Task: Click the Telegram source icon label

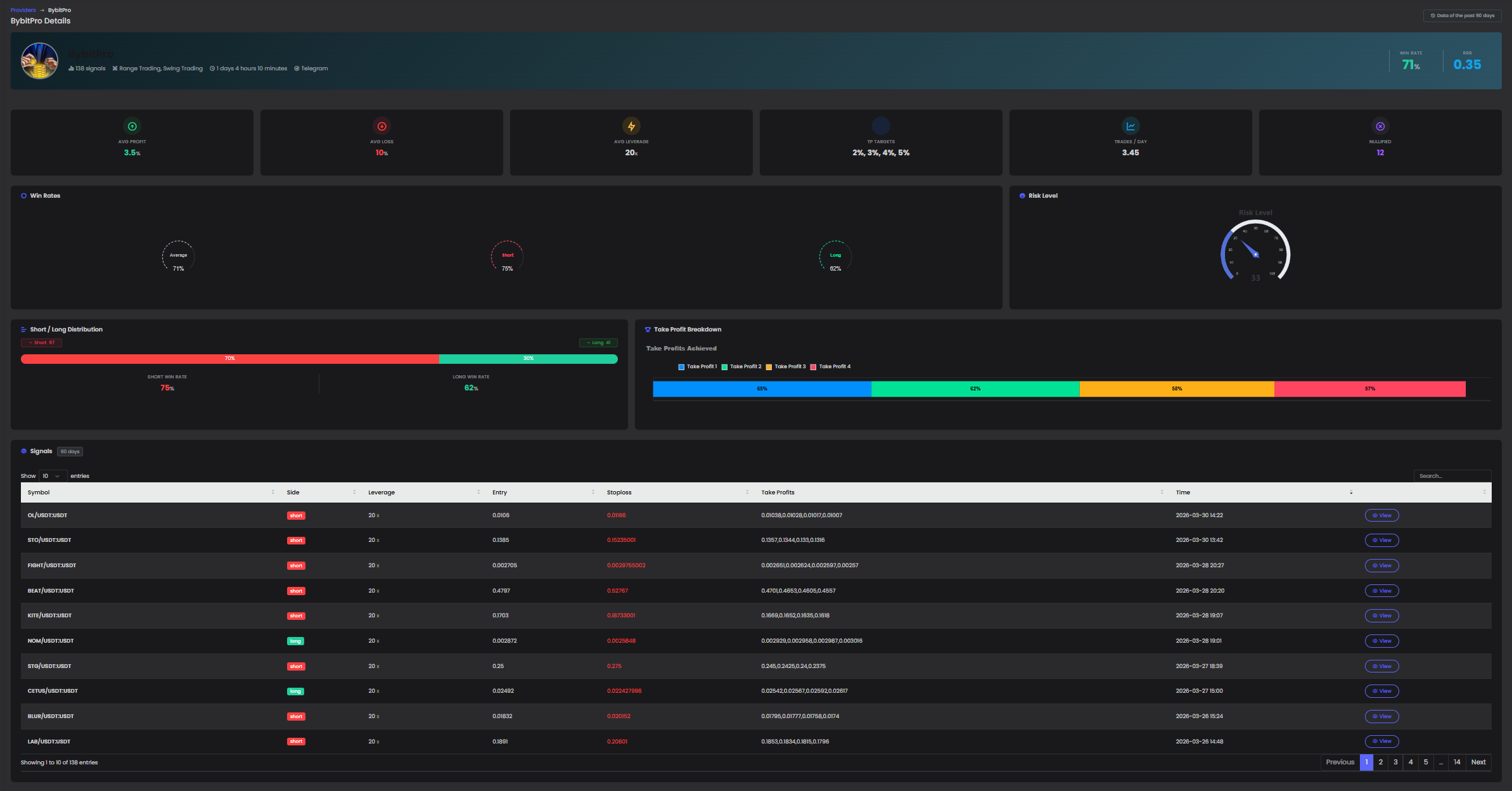Action: [x=311, y=68]
